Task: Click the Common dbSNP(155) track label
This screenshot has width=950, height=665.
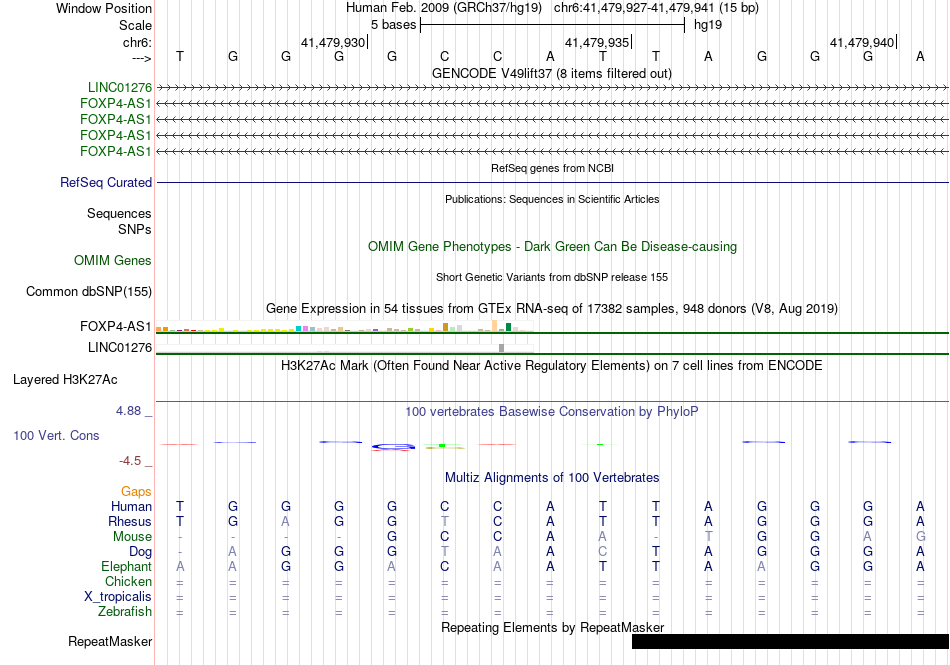Action: (88, 292)
